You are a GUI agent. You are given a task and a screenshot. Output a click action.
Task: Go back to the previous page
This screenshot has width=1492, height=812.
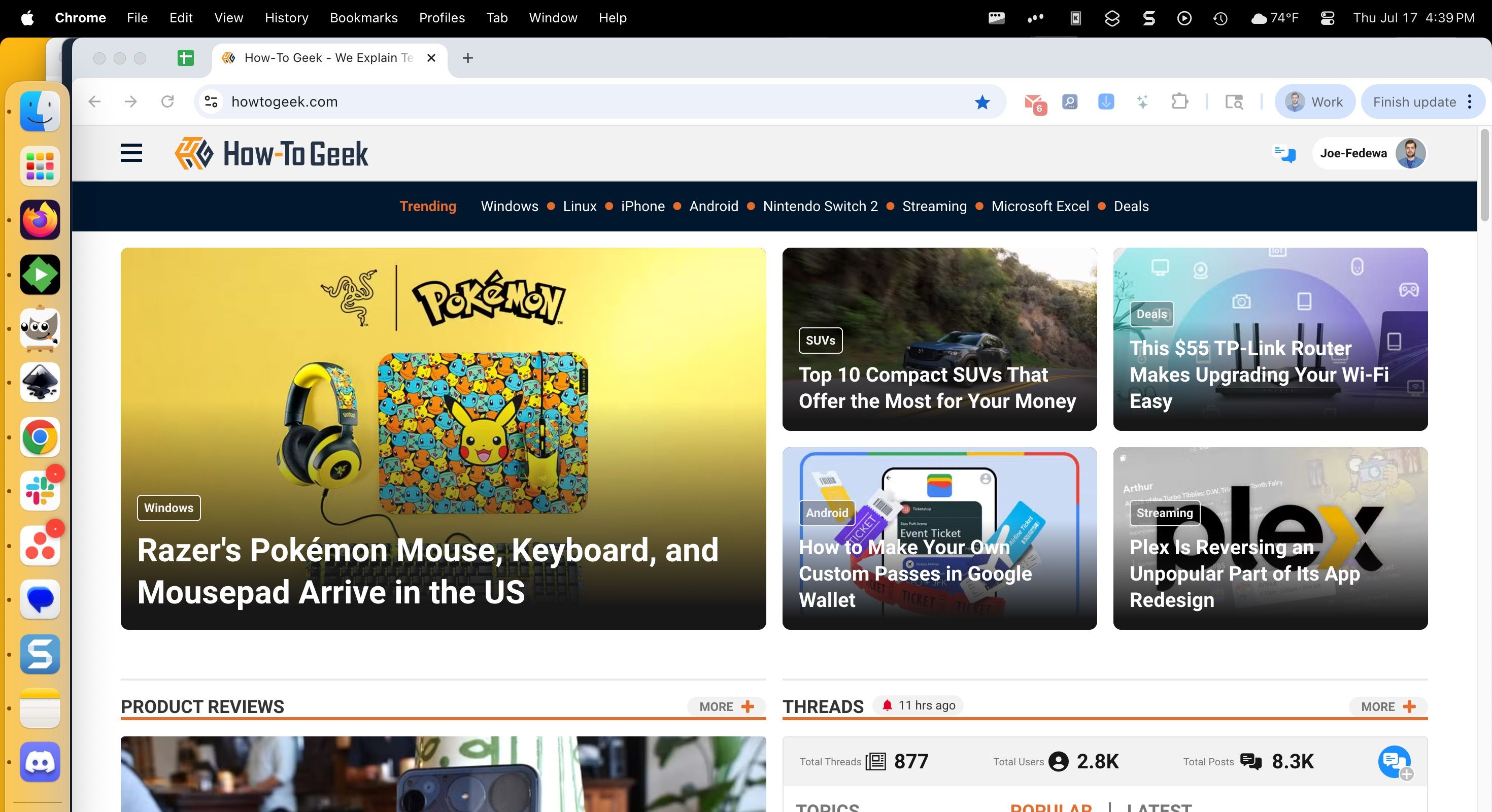[x=94, y=102]
